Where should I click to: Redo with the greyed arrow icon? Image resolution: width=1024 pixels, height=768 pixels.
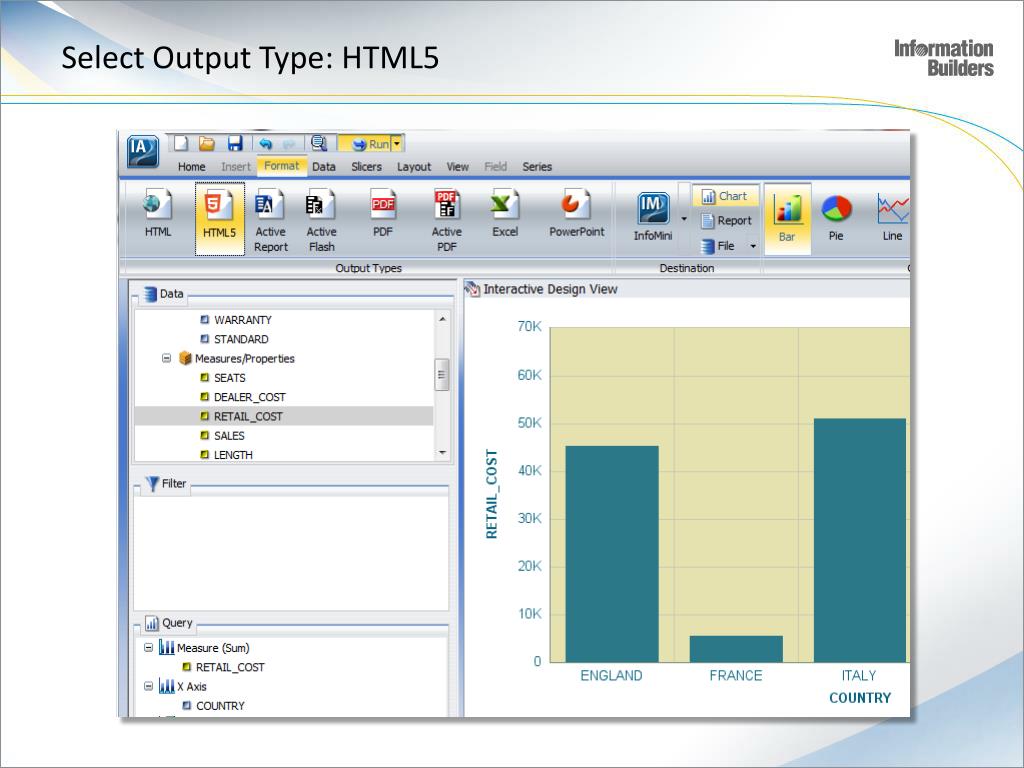(289, 144)
